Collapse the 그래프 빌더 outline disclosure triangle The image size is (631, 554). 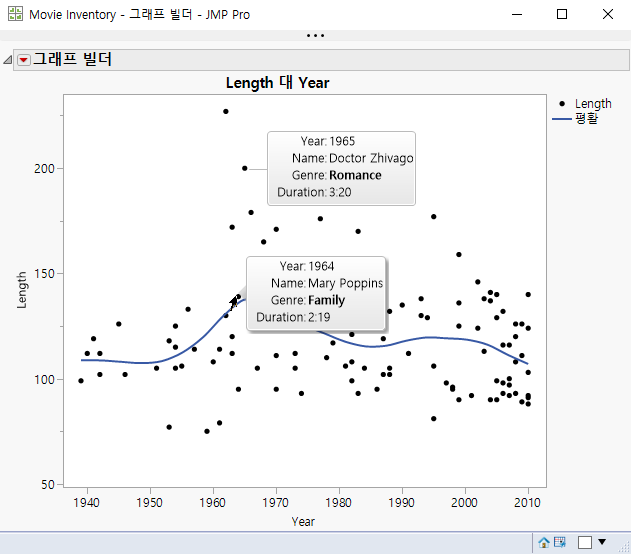coord(8,60)
